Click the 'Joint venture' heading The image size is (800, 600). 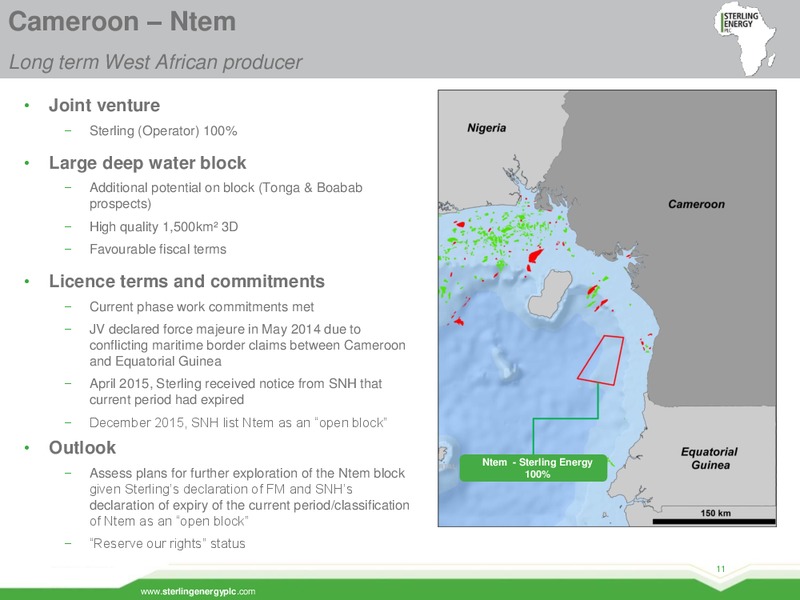pyautogui.click(x=104, y=105)
